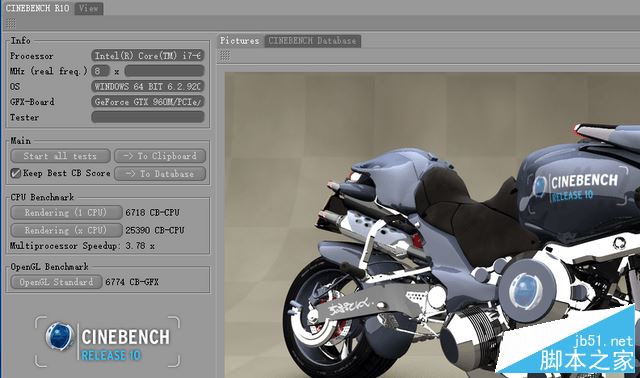Click the Processor name field
The height and width of the screenshot is (378, 640).
click(148, 56)
